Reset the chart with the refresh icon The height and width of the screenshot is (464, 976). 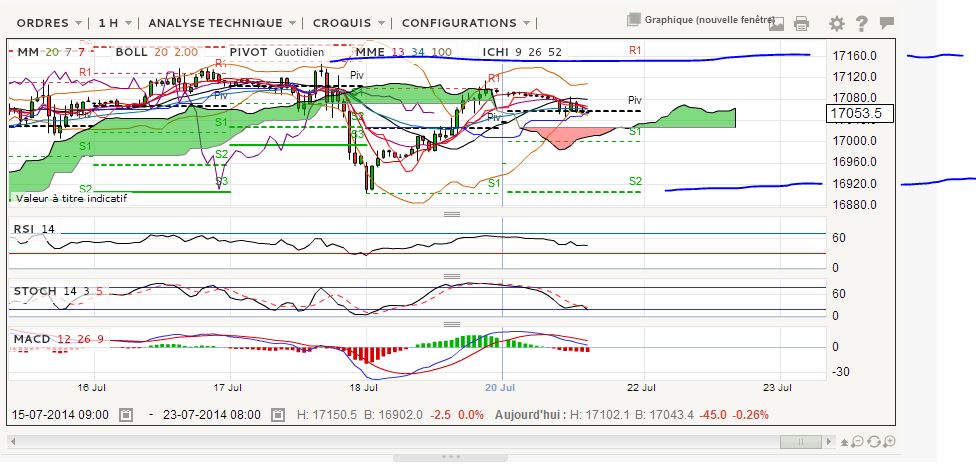click(873, 442)
